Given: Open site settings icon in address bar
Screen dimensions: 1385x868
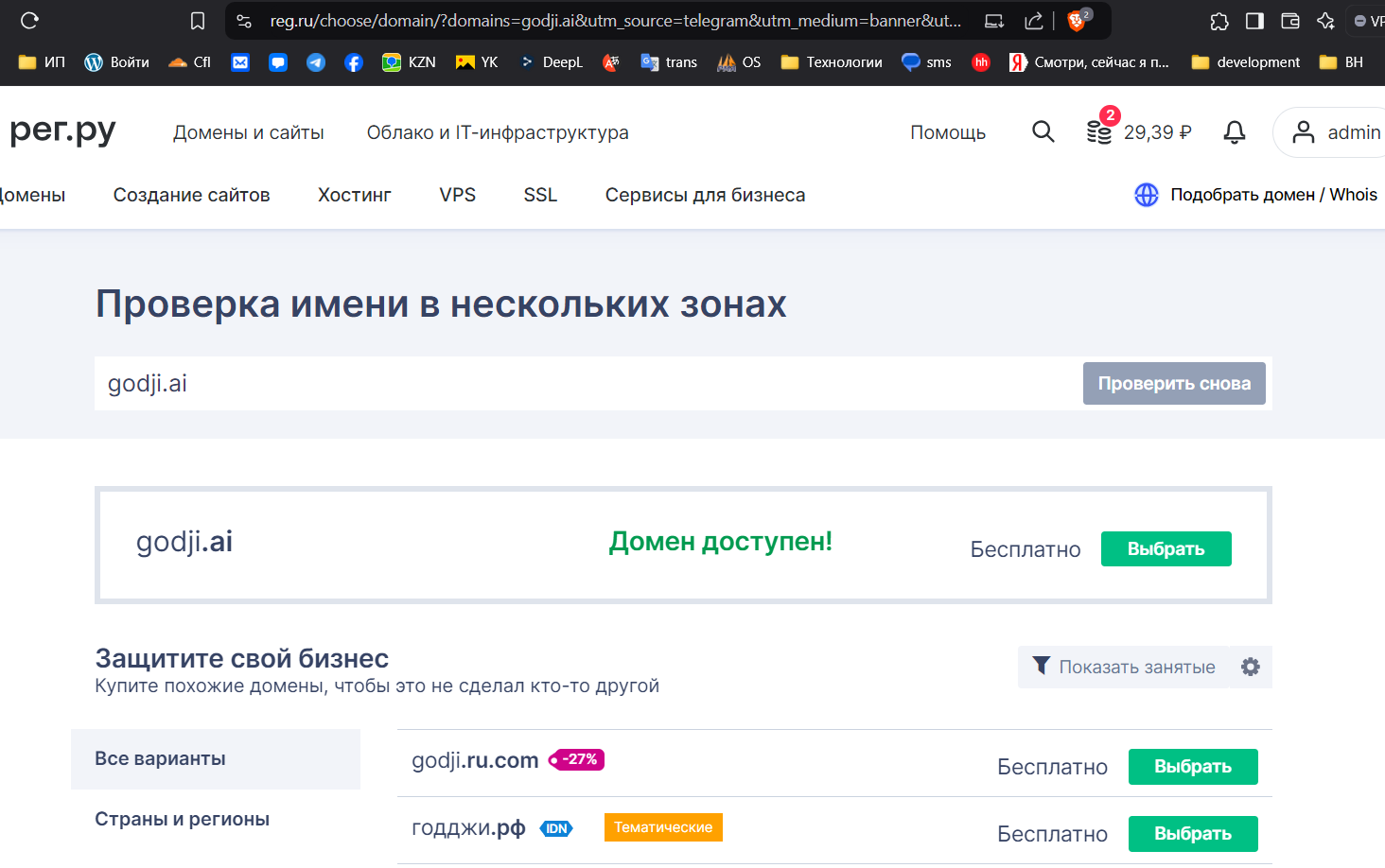Looking at the screenshot, I should point(244,21).
